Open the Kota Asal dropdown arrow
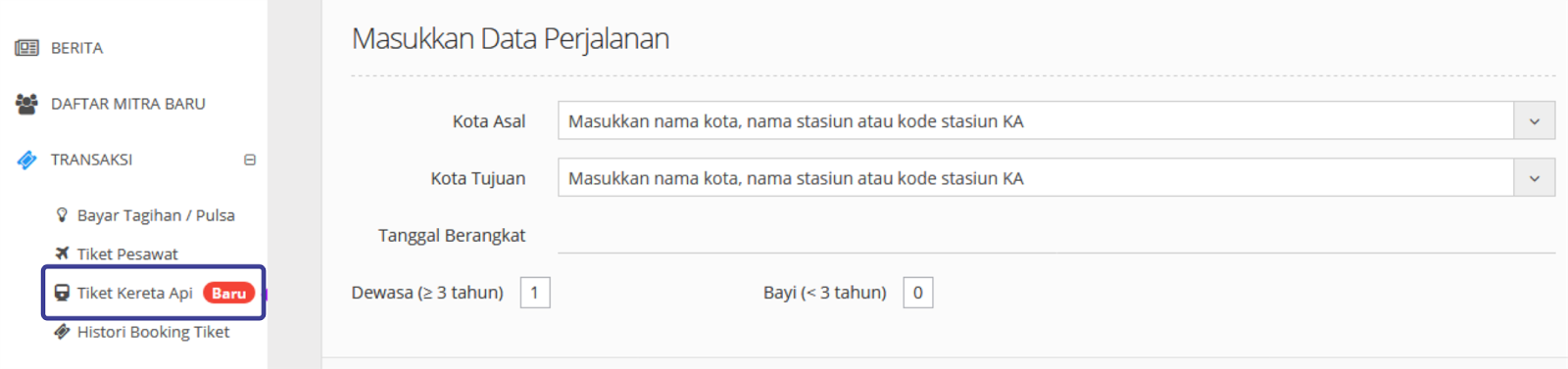 [x=1534, y=121]
